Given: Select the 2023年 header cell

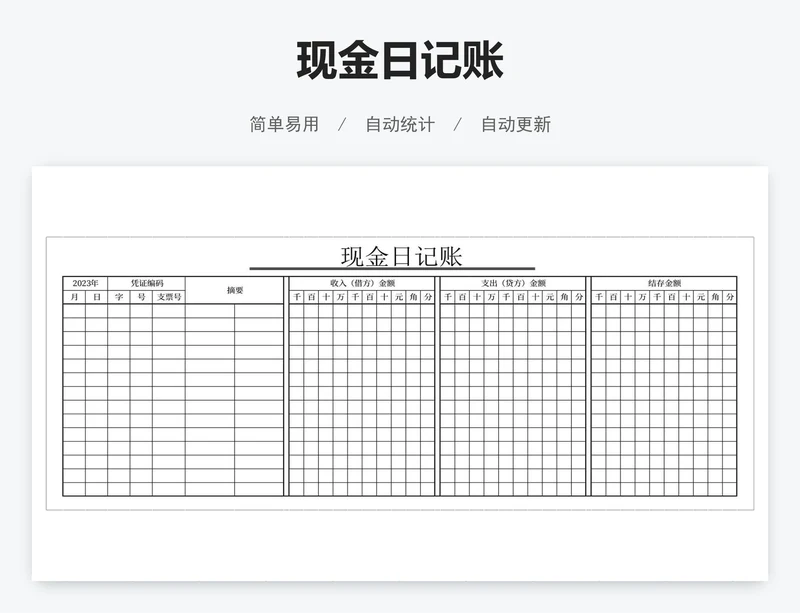Looking at the screenshot, I should coord(85,283).
